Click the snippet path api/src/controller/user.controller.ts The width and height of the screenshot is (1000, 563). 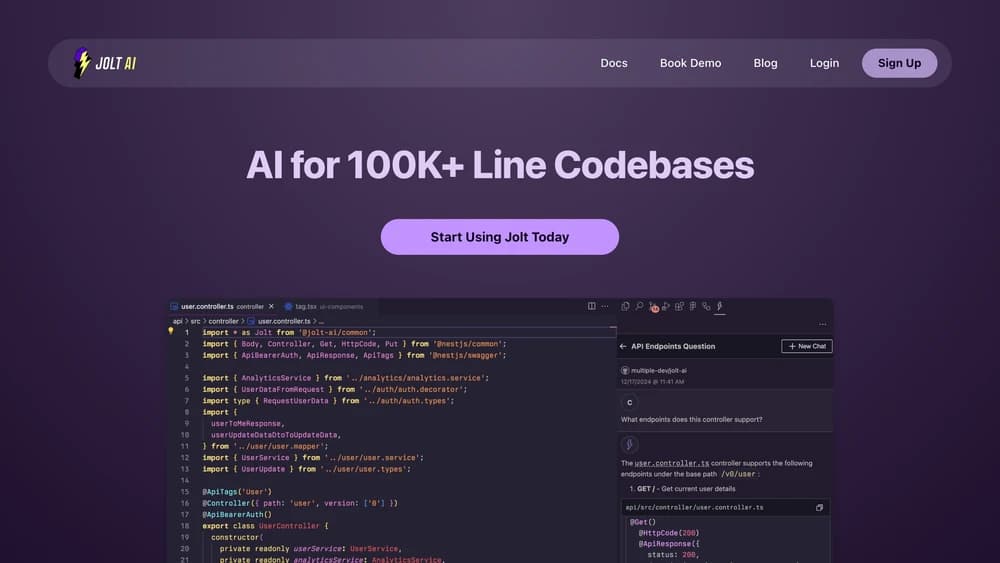pyautogui.click(x=694, y=508)
